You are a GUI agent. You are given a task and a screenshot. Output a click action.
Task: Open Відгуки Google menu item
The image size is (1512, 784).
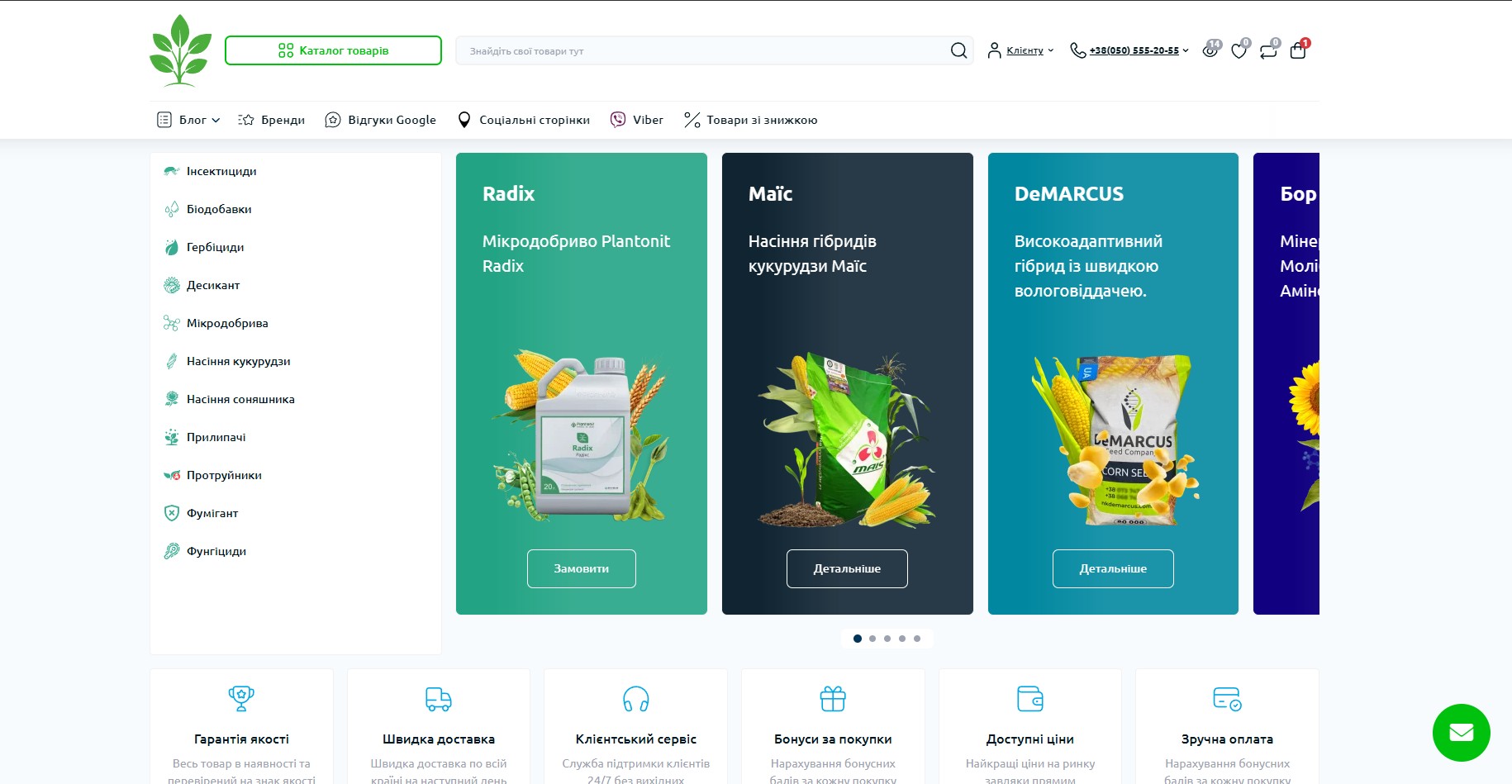(x=392, y=120)
